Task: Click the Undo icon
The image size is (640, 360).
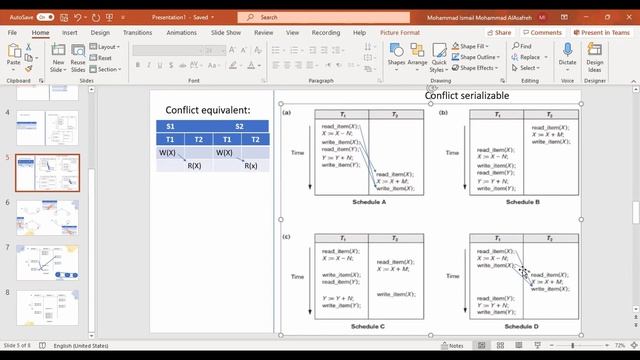Action: (x=78, y=17)
